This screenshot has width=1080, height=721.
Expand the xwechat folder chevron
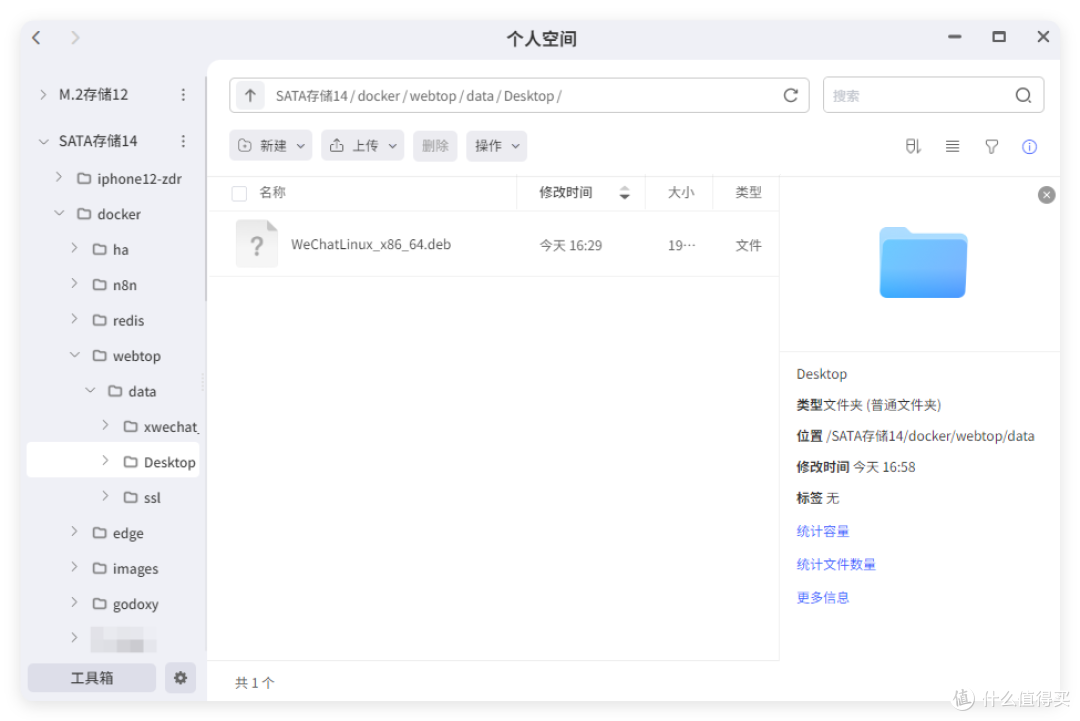click(105, 426)
